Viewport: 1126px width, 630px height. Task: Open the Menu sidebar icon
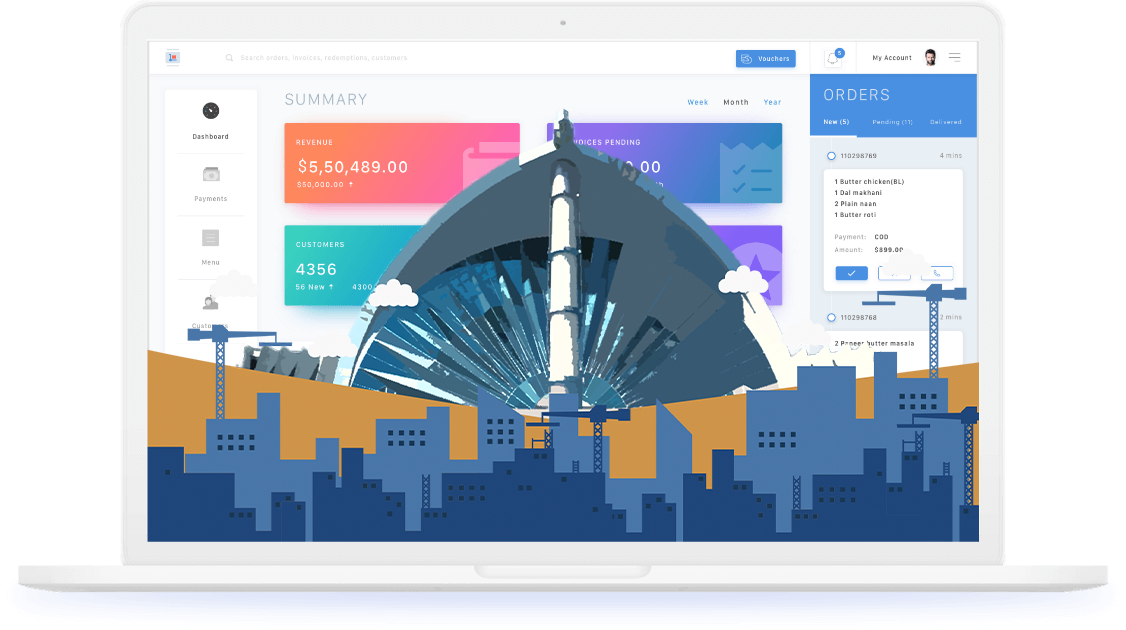(x=210, y=238)
